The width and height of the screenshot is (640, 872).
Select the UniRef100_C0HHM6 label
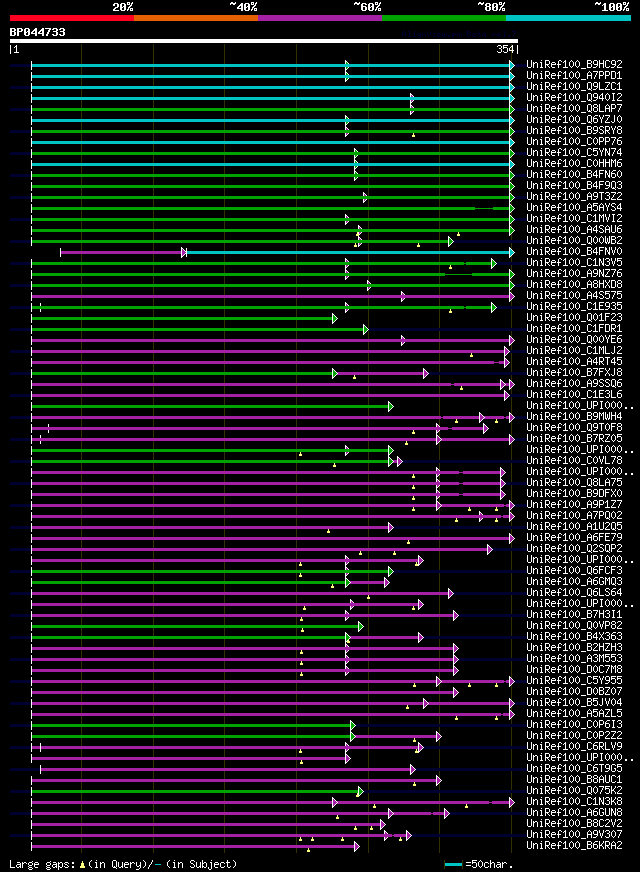(574, 164)
